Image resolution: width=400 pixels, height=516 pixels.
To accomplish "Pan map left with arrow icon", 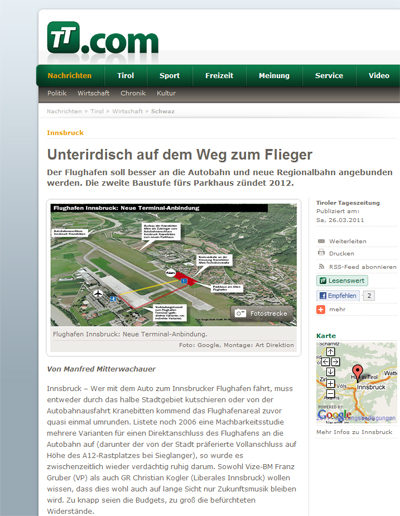I will click(325, 362).
